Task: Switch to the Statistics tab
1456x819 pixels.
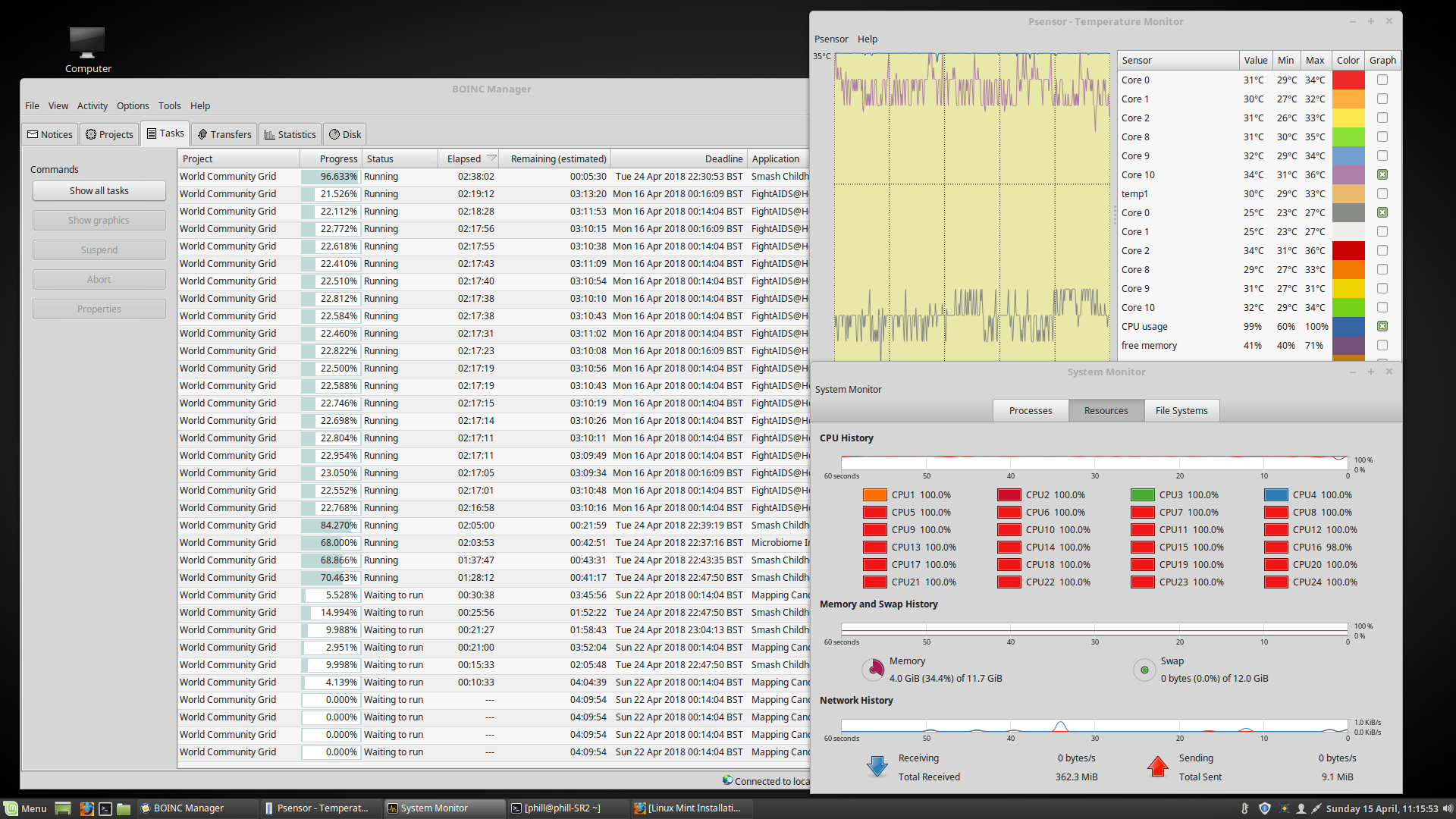Action: 290,134
